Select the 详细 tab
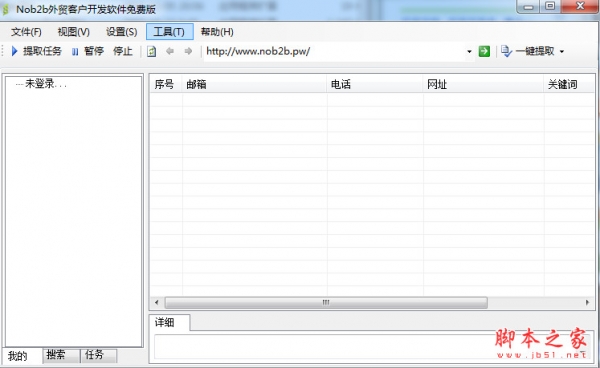The height and width of the screenshot is (368, 600). (x=169, y=322)
